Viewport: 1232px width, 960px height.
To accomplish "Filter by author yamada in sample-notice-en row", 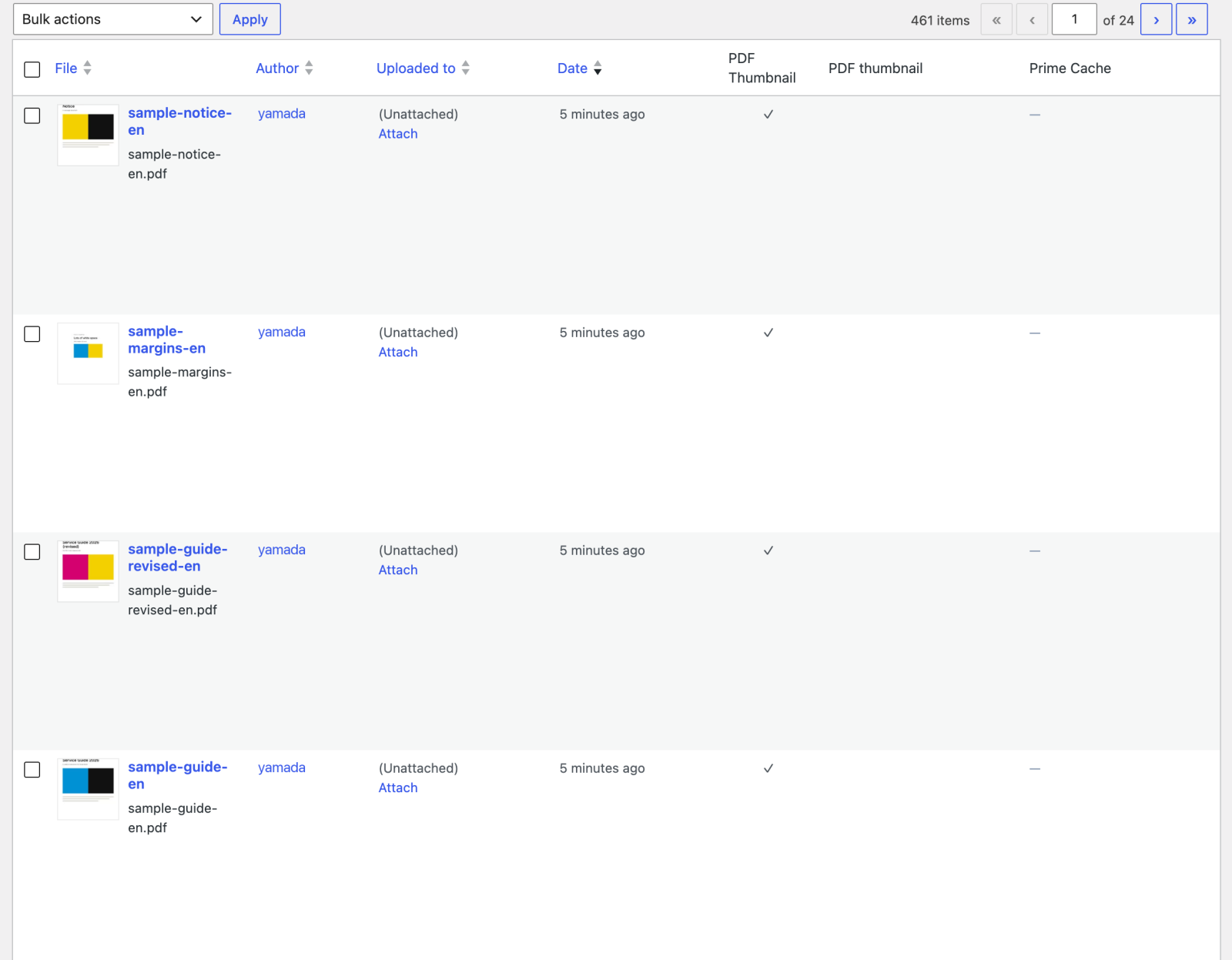I will click(x=282, y=113).
